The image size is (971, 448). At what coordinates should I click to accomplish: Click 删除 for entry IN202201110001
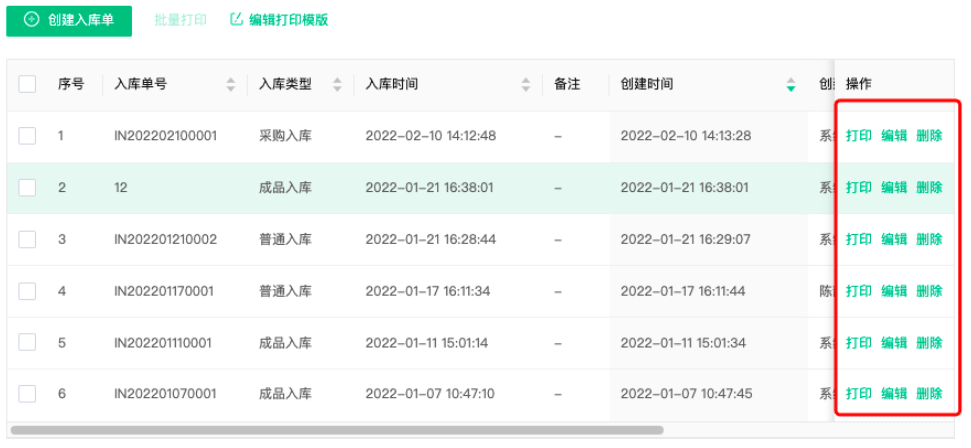point(929,343)
